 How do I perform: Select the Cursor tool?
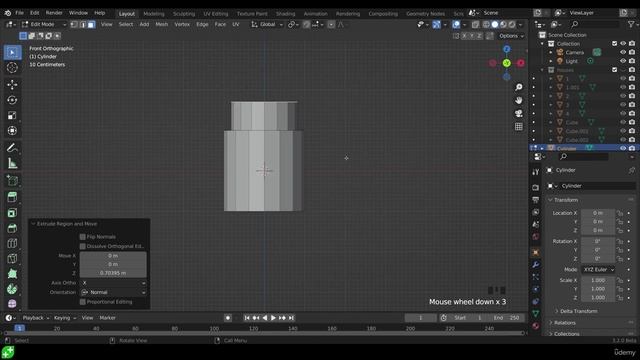click(12, 68)
